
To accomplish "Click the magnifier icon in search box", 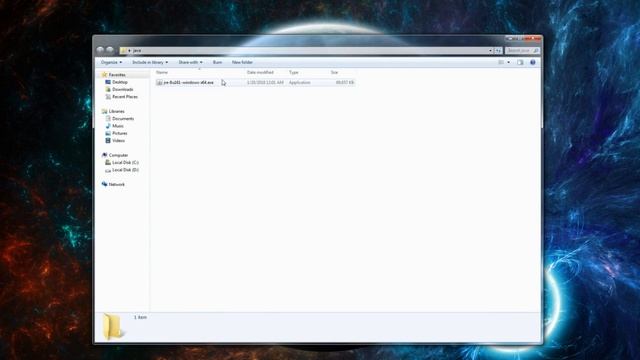I will click(536, 51).
